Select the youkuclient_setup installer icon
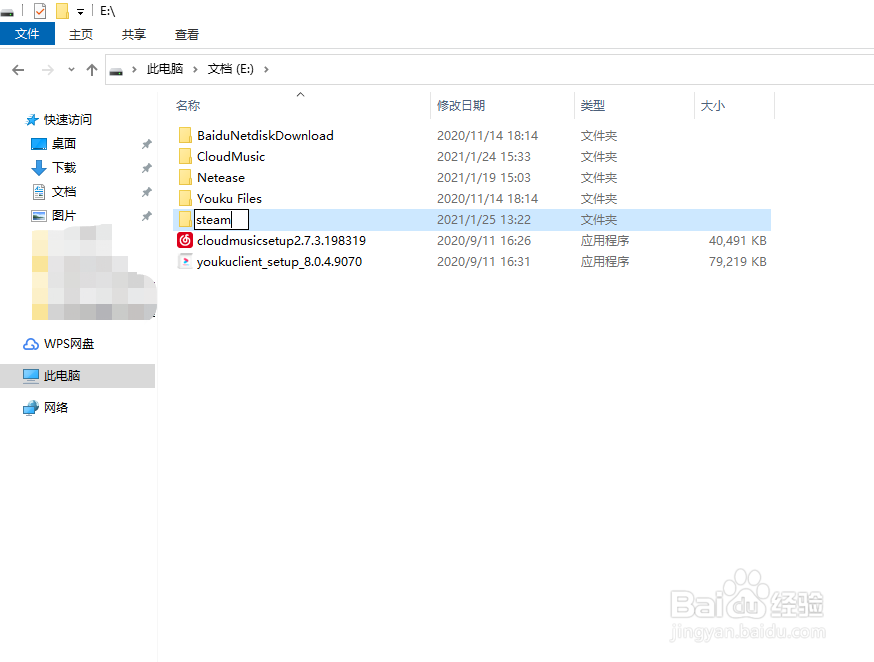 [185, 261]
